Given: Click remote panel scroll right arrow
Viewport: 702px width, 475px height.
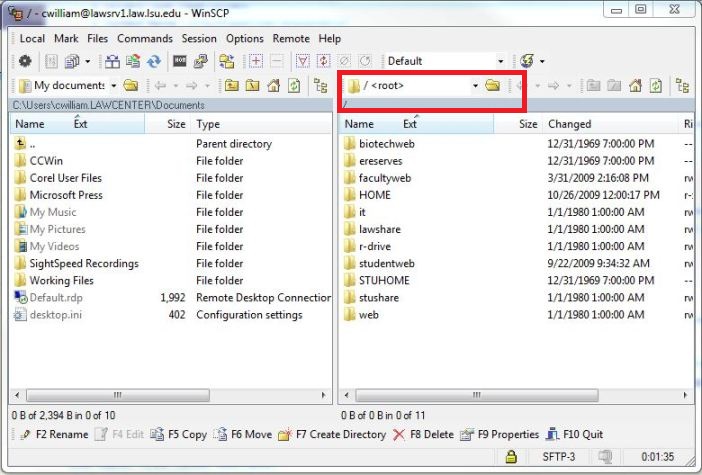Looking at the screenshot, I should [685, 395].
